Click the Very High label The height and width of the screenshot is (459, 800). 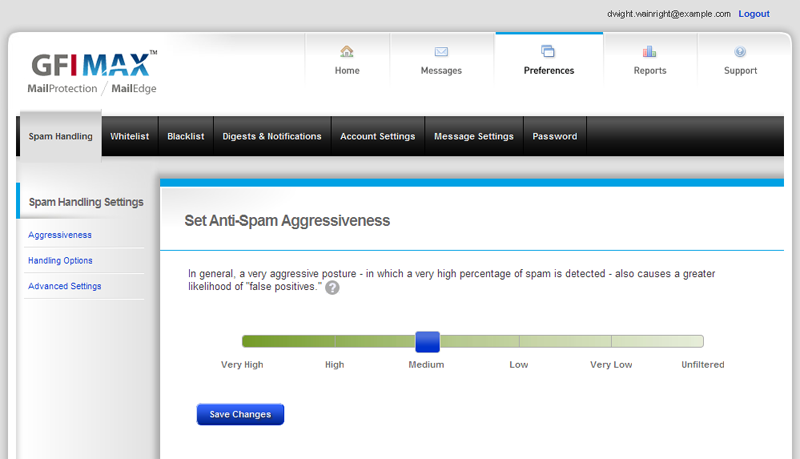coord(242,365)
